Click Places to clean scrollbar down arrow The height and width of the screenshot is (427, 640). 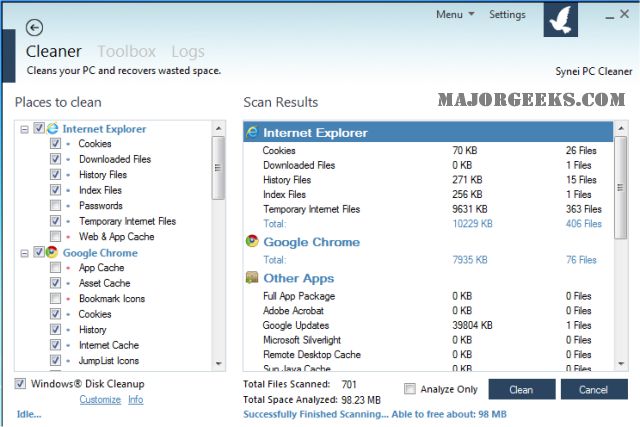point(218,363)
